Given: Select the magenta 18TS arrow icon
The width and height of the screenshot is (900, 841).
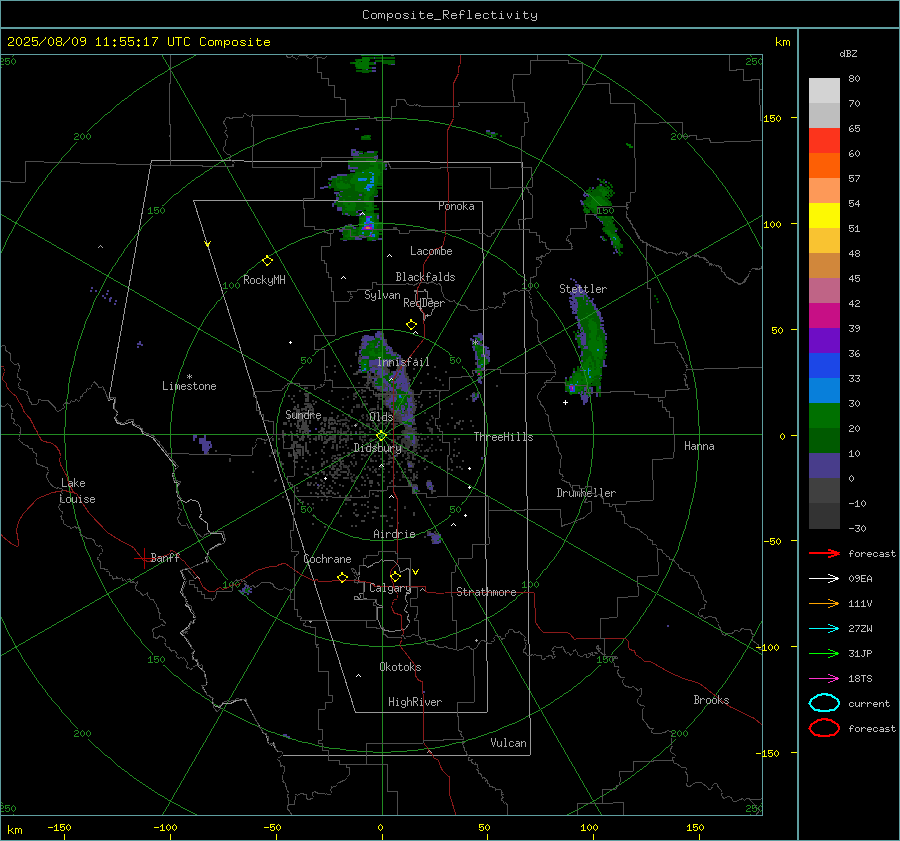Looking at the screenshot, I should click(x=824, y=679).
